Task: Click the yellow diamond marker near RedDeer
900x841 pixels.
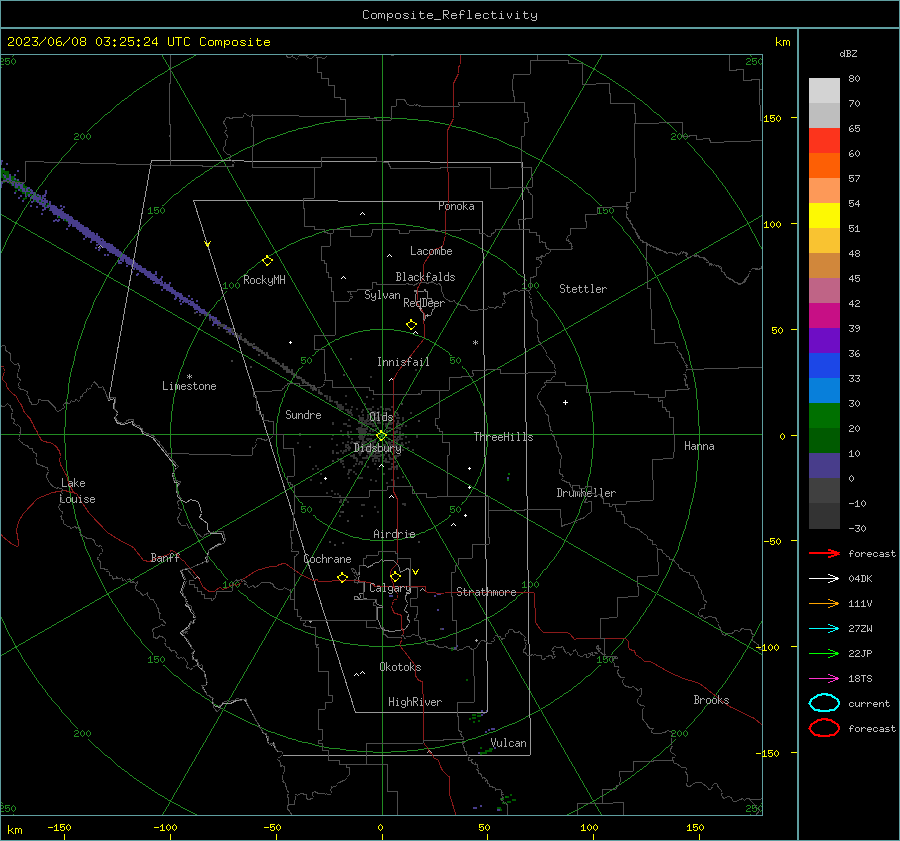Action: (411, 325)
